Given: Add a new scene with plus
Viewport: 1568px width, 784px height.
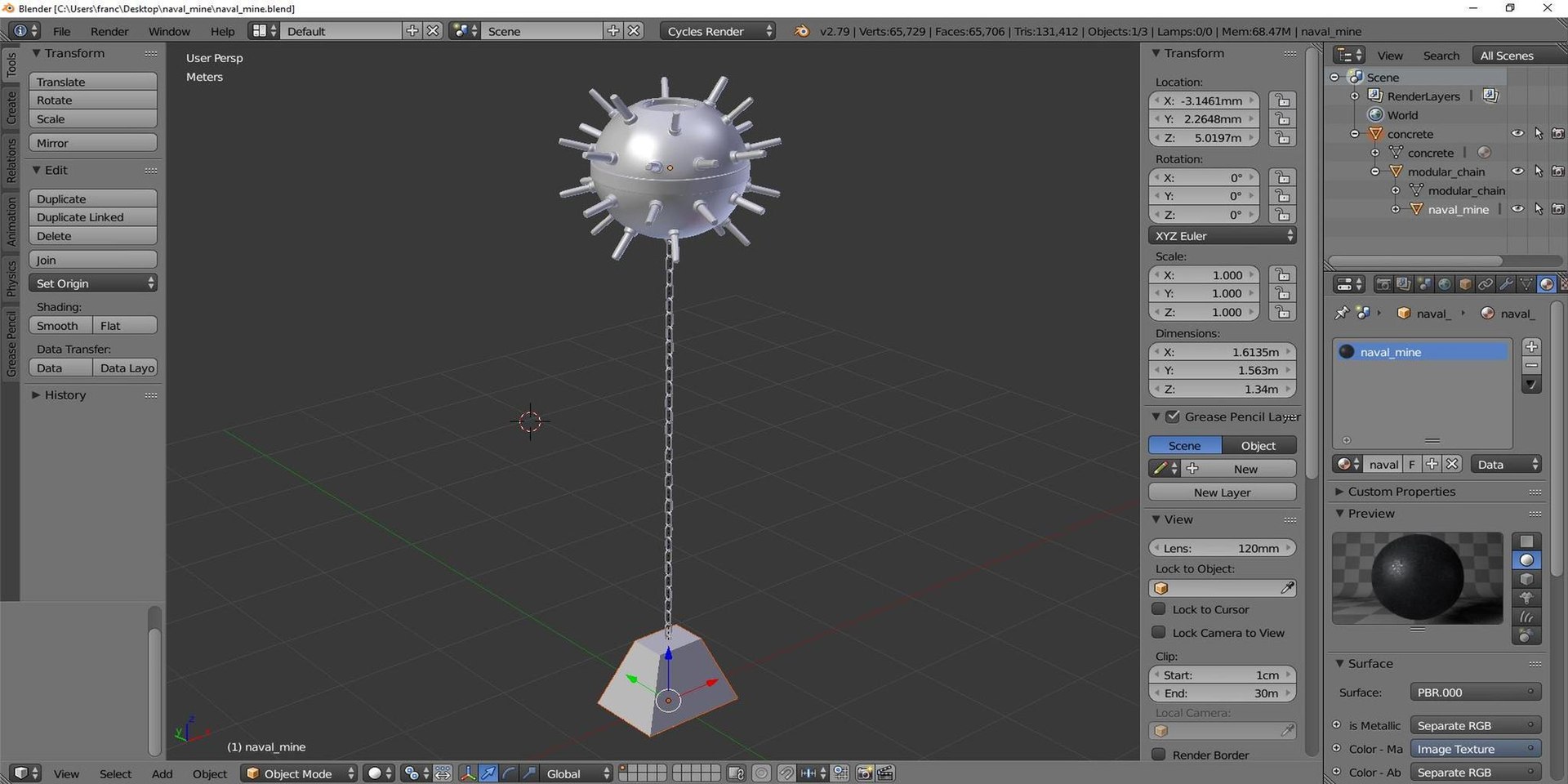Looking at the screenshot, I should pyautogui.click(x=613, y=31).
